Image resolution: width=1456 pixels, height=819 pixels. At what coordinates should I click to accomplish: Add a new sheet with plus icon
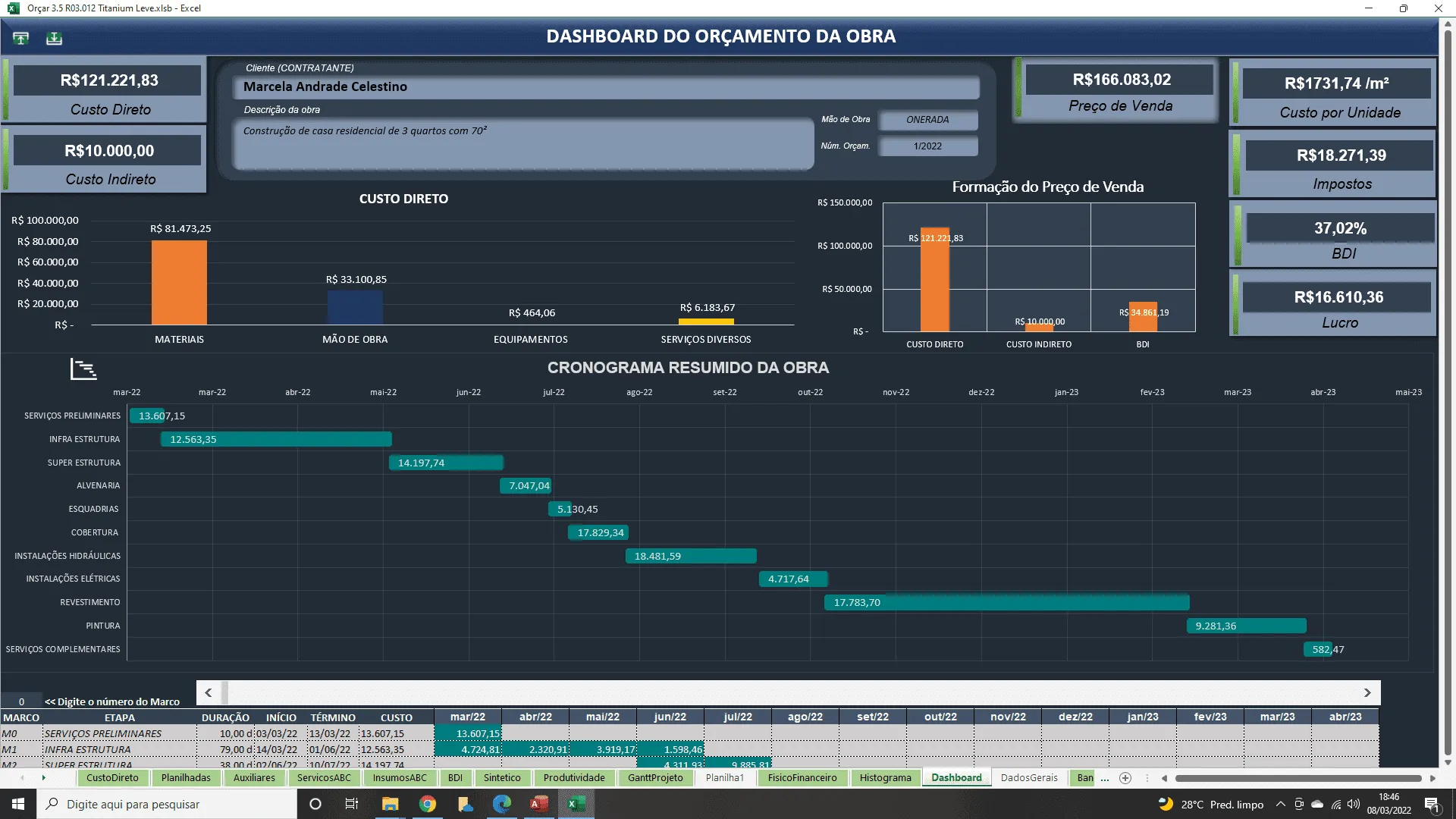1125,778
